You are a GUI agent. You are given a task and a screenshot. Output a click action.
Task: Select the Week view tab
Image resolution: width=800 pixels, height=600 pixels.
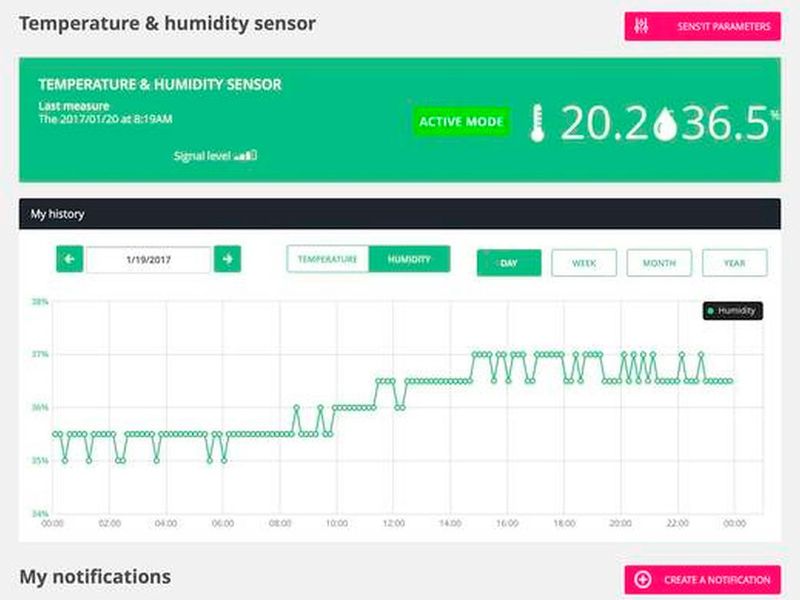coord(584,263)
